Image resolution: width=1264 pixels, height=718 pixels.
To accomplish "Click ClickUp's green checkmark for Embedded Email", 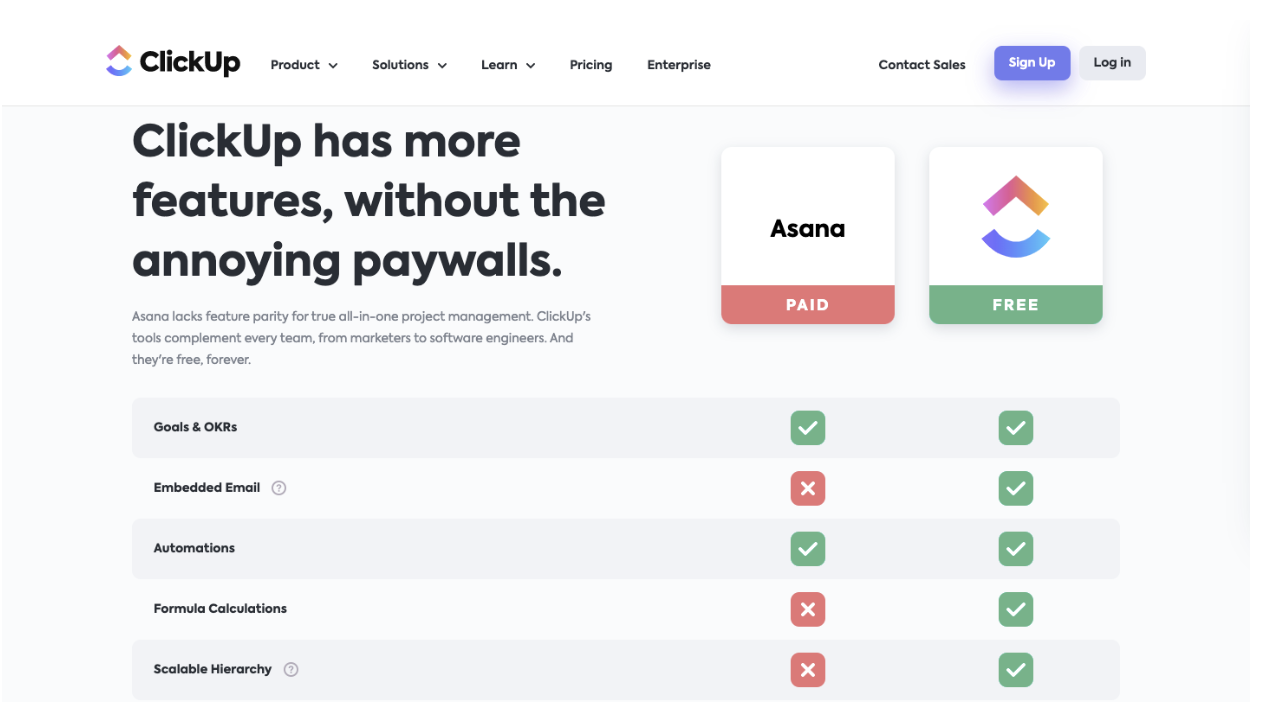I will click(x=1016, y=489).
